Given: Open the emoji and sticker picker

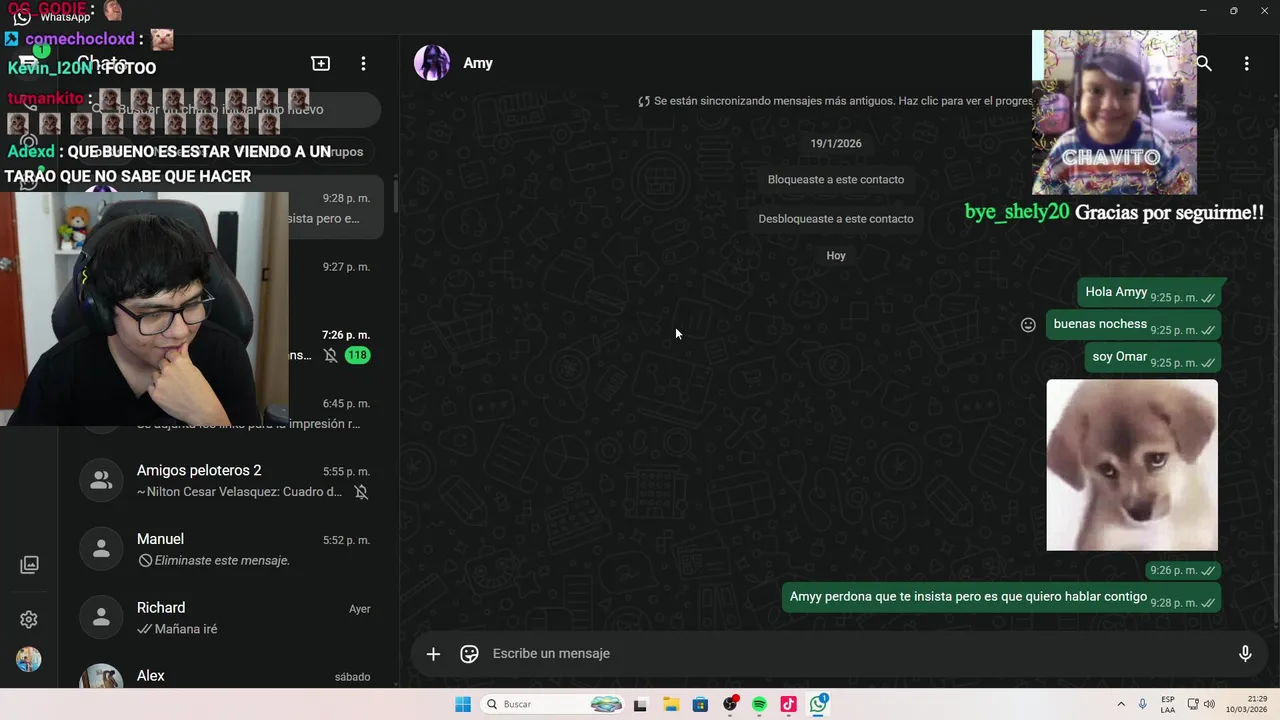Looking at the screenshot, I should pos(469,654).
